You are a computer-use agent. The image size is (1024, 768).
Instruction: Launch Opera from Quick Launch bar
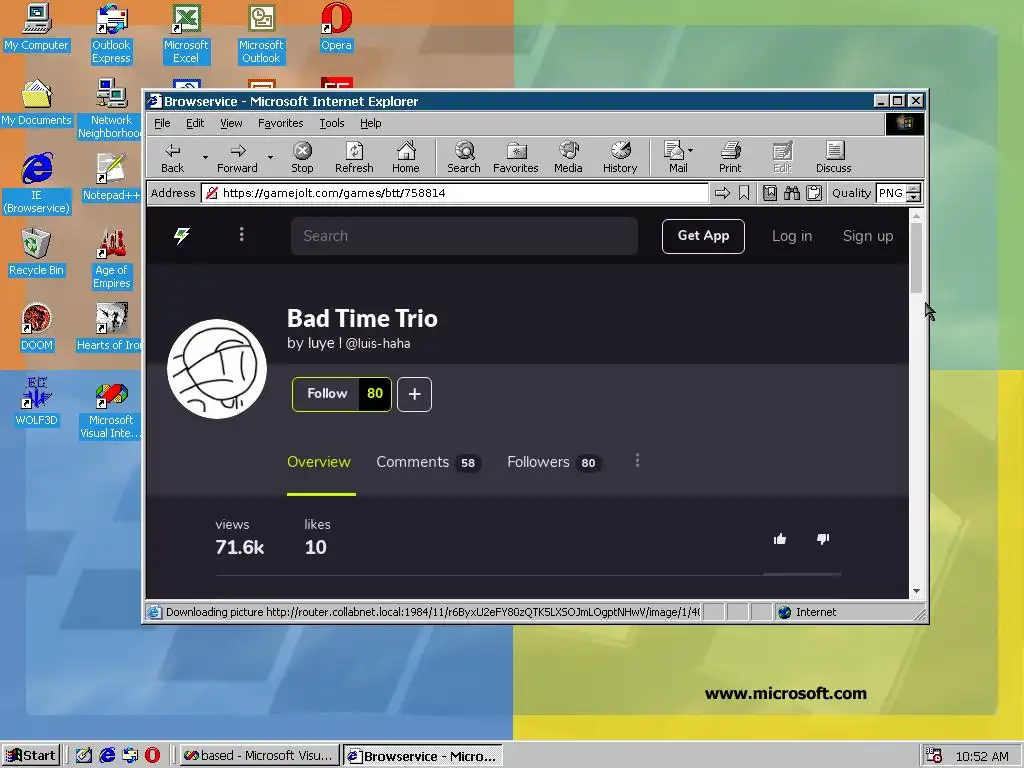pos(152,756)
